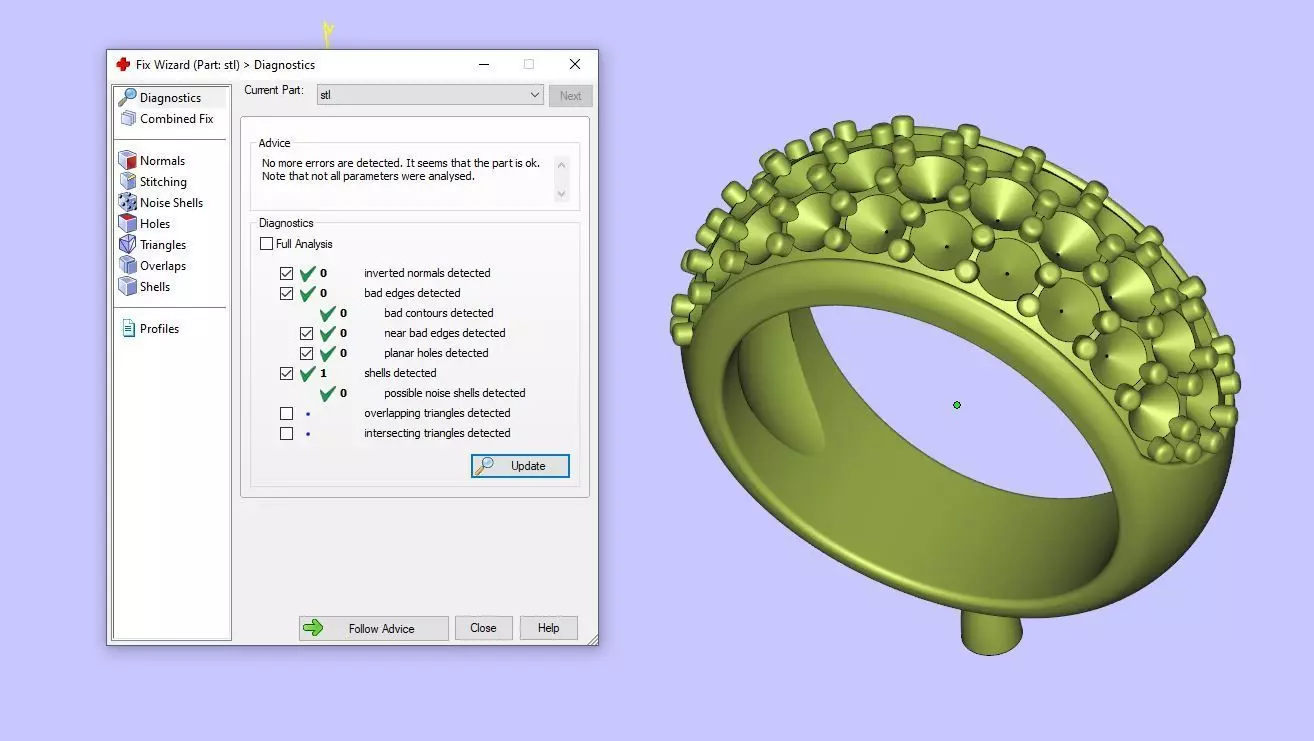Screen dimensions: 1314x741
Task: Click the magnifier icon on Update button
Action: pos(485,465)
